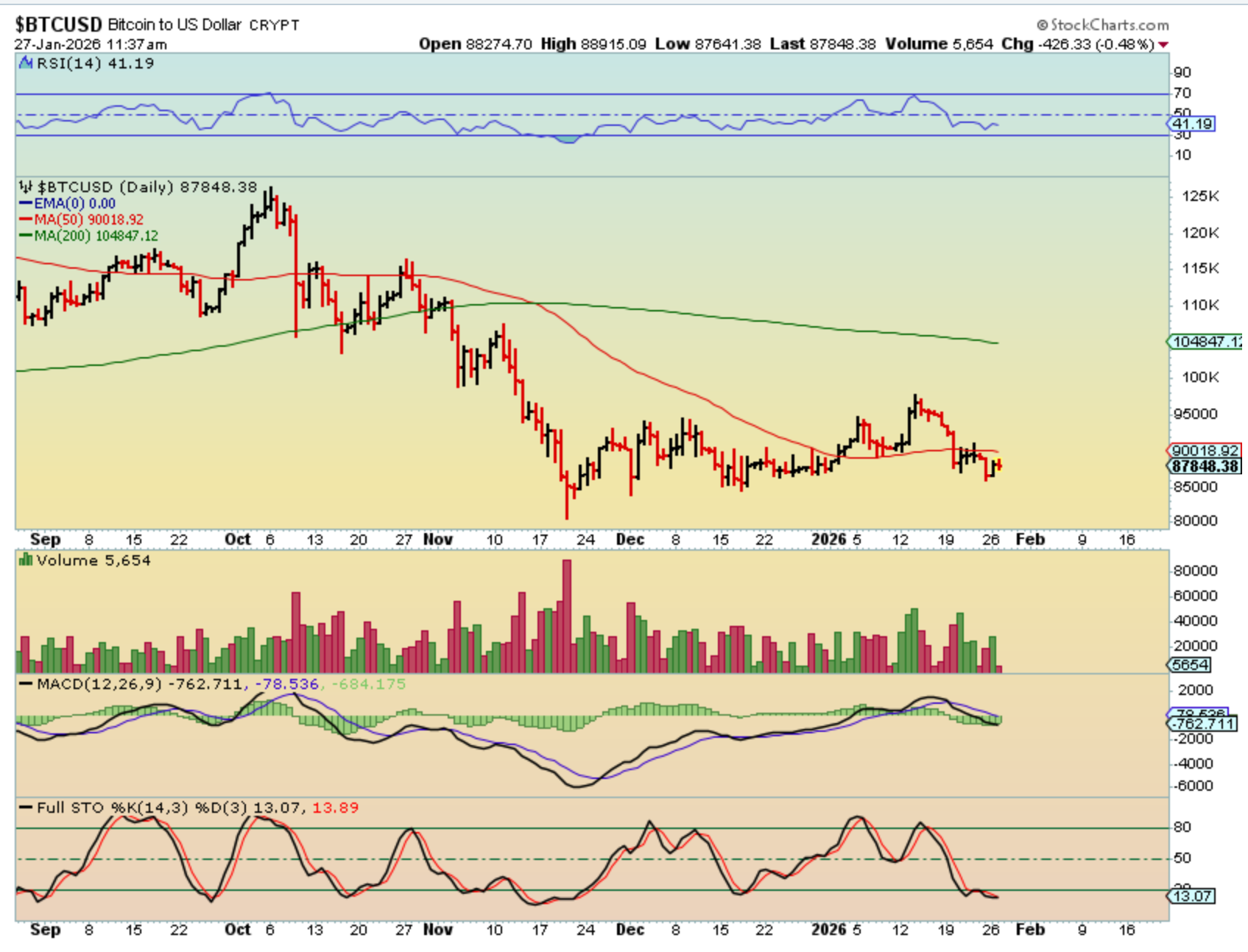Click Feb on the bottom stochastic axis

tap(1030, 930)
